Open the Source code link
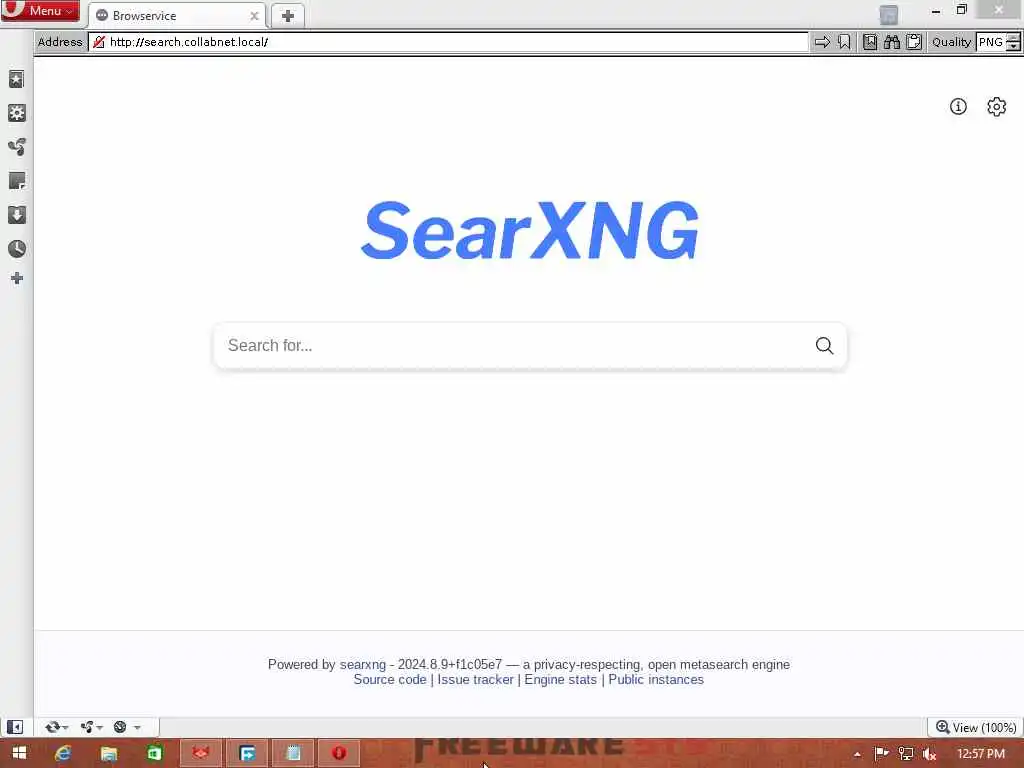 [390, 679]
